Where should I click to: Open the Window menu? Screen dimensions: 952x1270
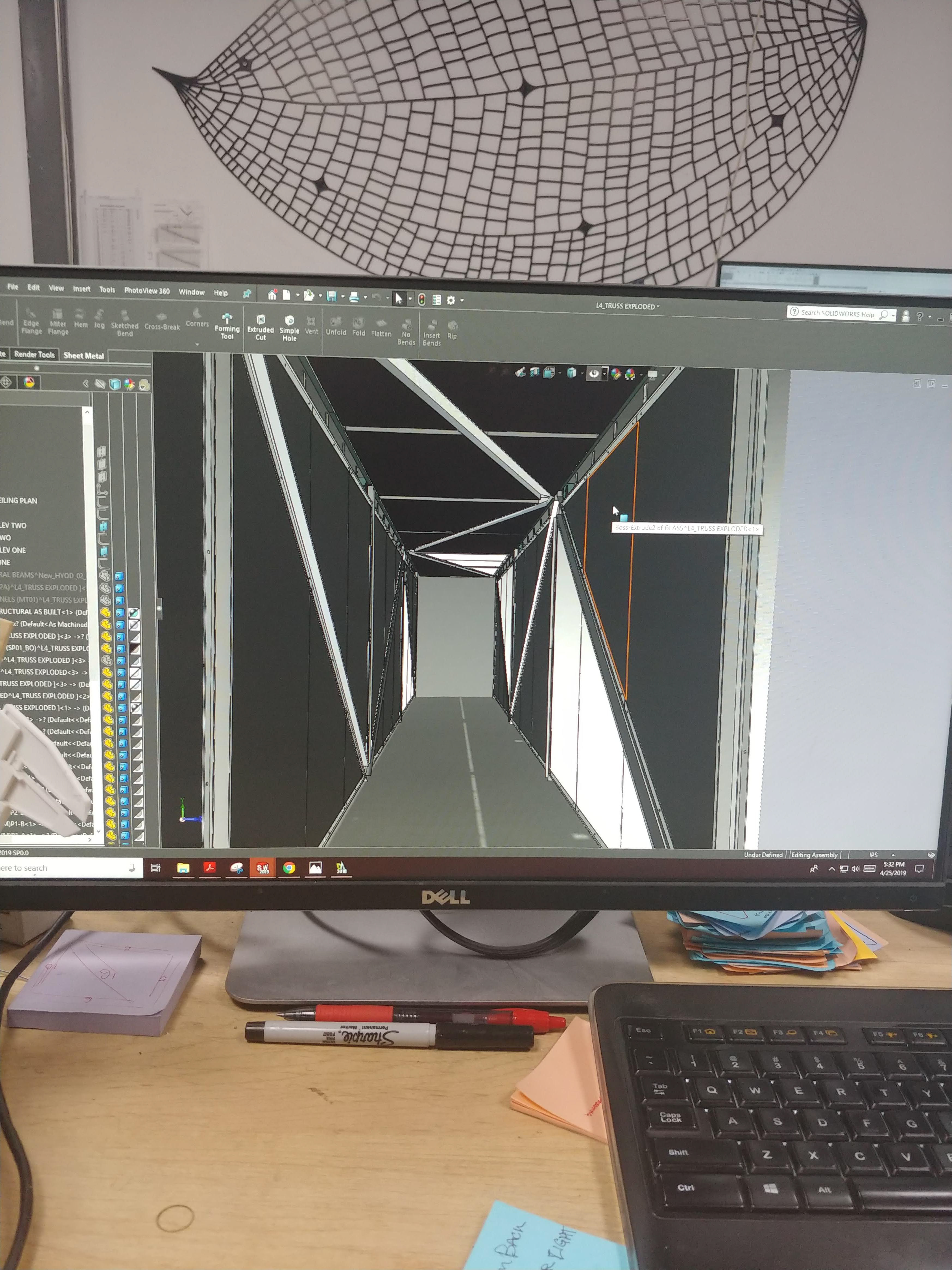(x=192, y=292)
